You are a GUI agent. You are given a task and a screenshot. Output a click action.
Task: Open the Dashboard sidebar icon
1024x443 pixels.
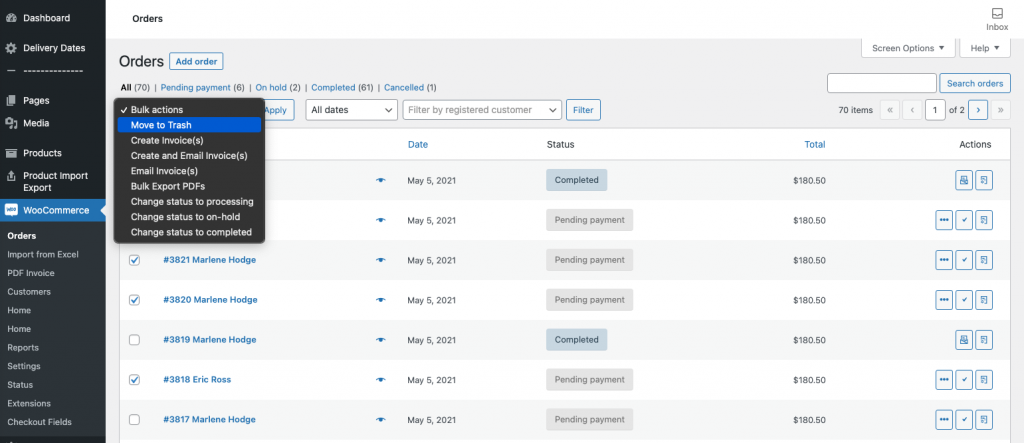point(10,18)
